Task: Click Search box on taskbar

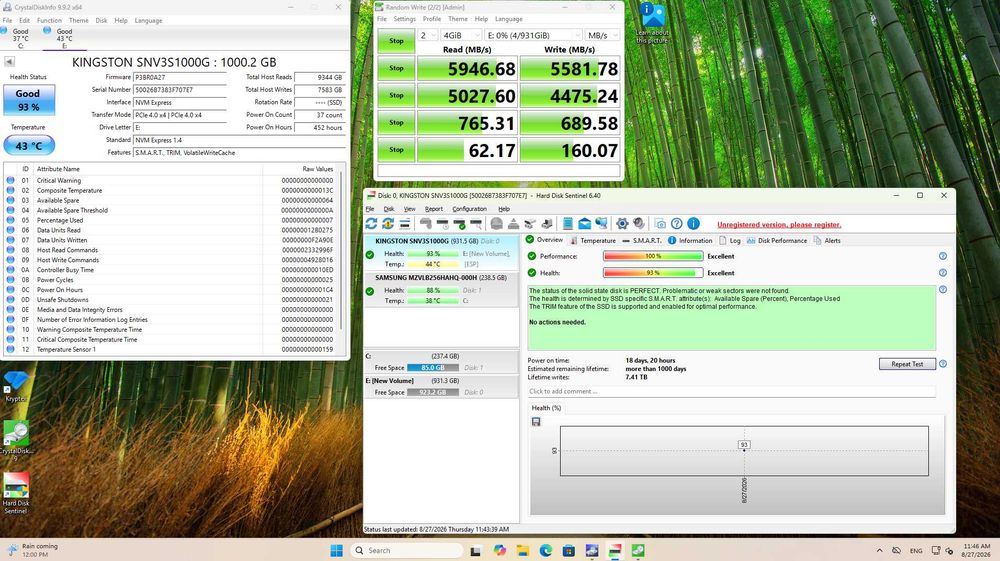Action: [407, 550]
